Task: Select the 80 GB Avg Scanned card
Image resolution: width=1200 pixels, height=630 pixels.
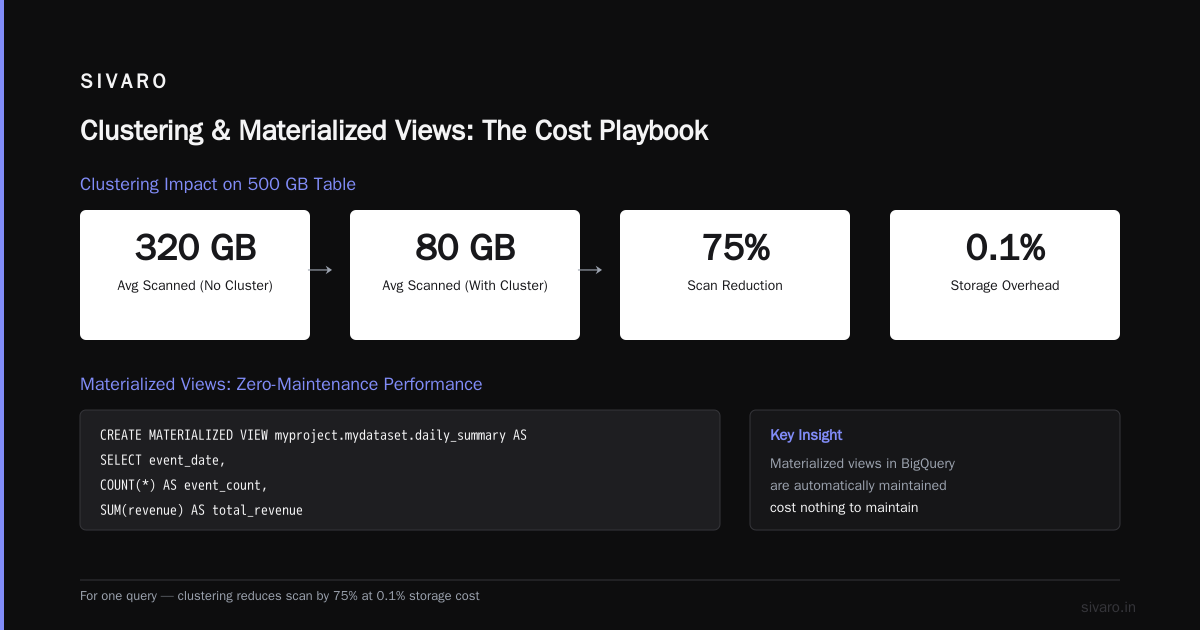Action: point(465,275)
